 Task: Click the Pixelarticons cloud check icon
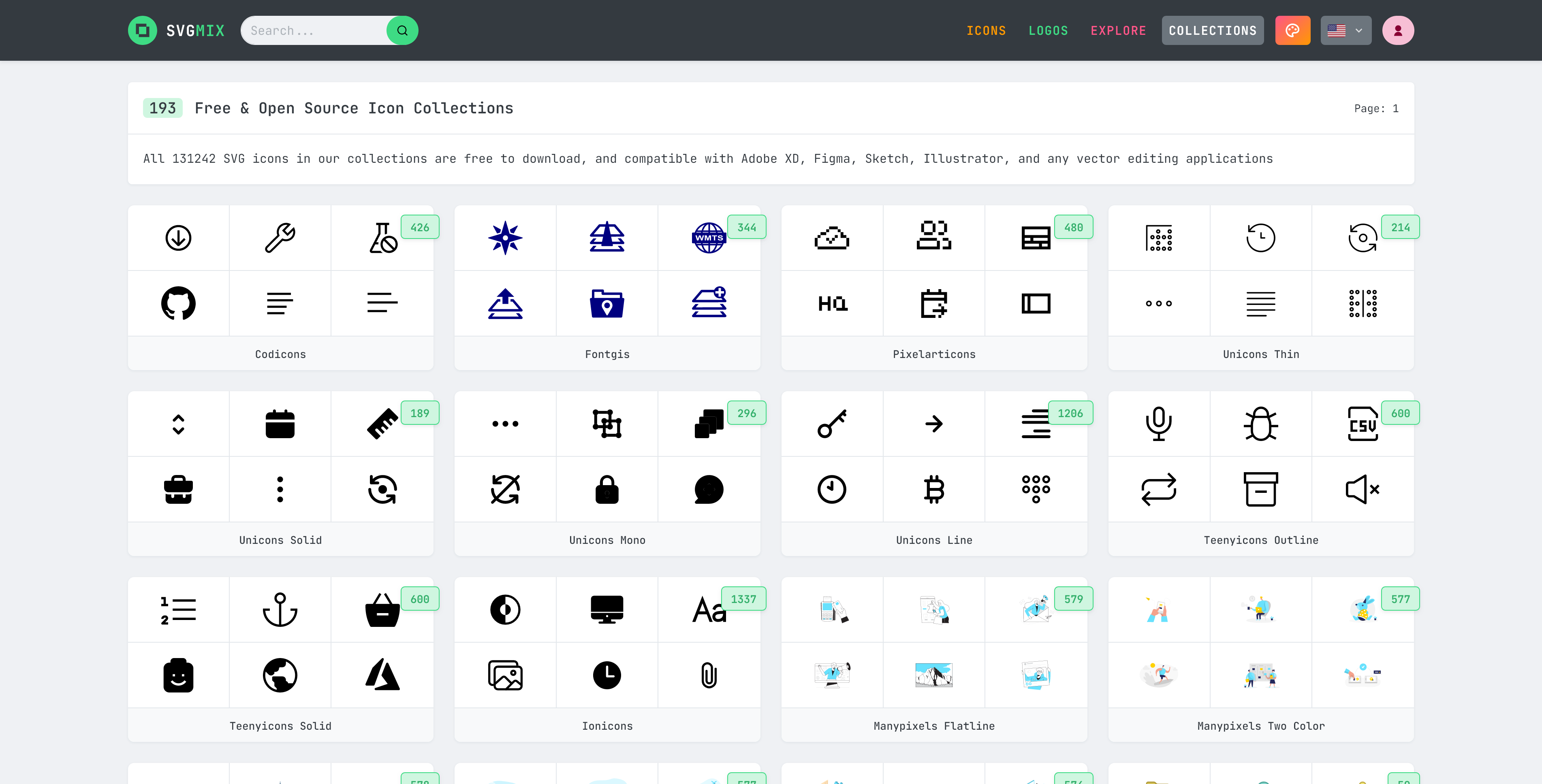(x=832, y=238)
